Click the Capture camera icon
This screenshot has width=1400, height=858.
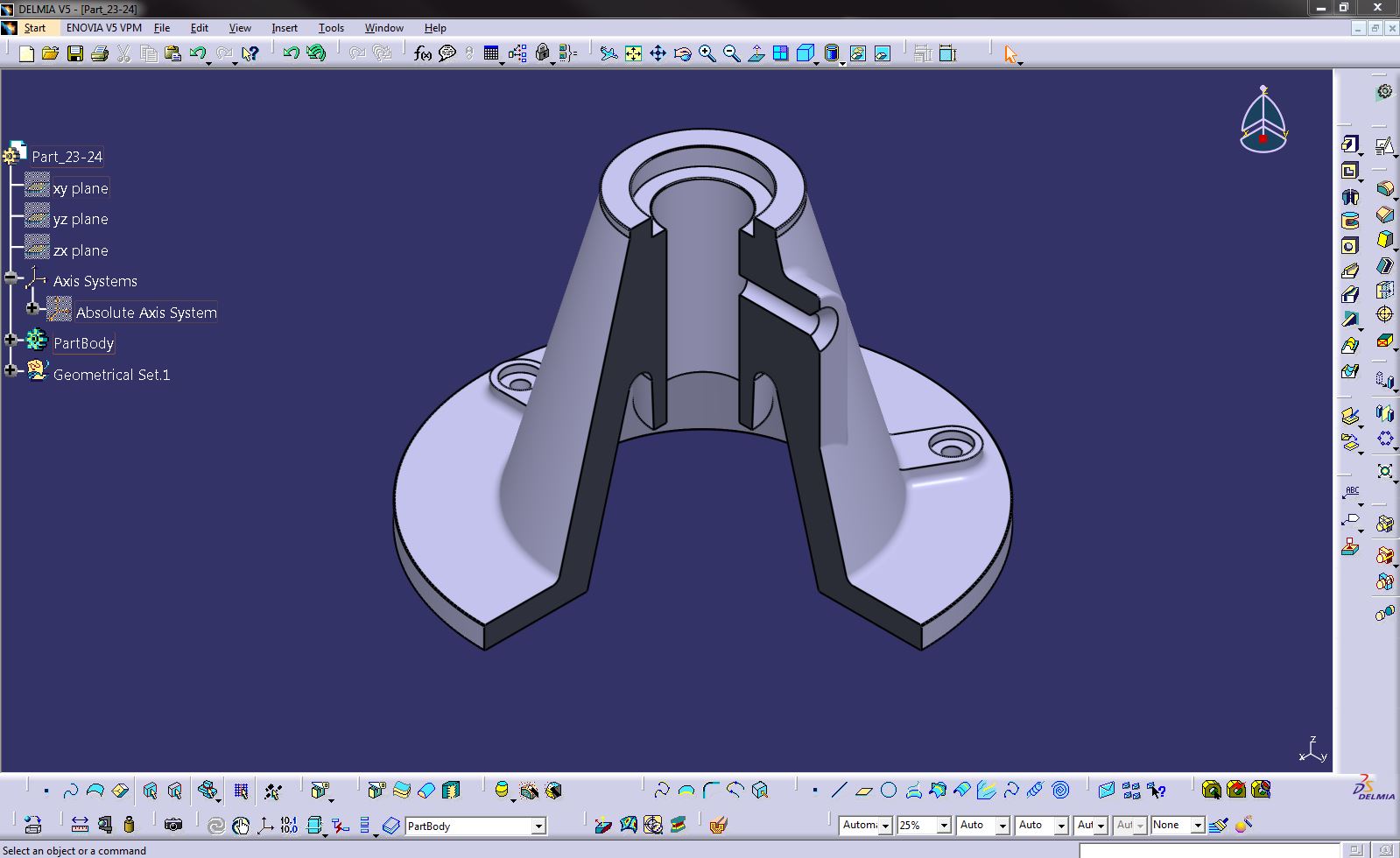[173, 825]
